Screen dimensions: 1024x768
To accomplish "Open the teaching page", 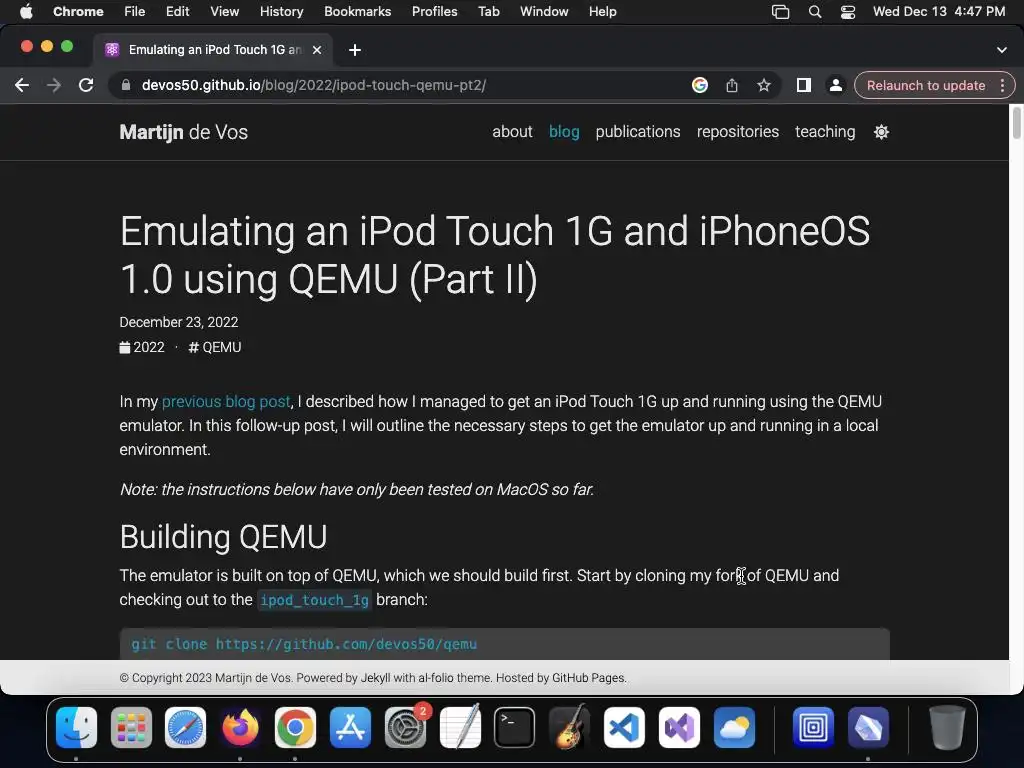I will pos(825,132).
